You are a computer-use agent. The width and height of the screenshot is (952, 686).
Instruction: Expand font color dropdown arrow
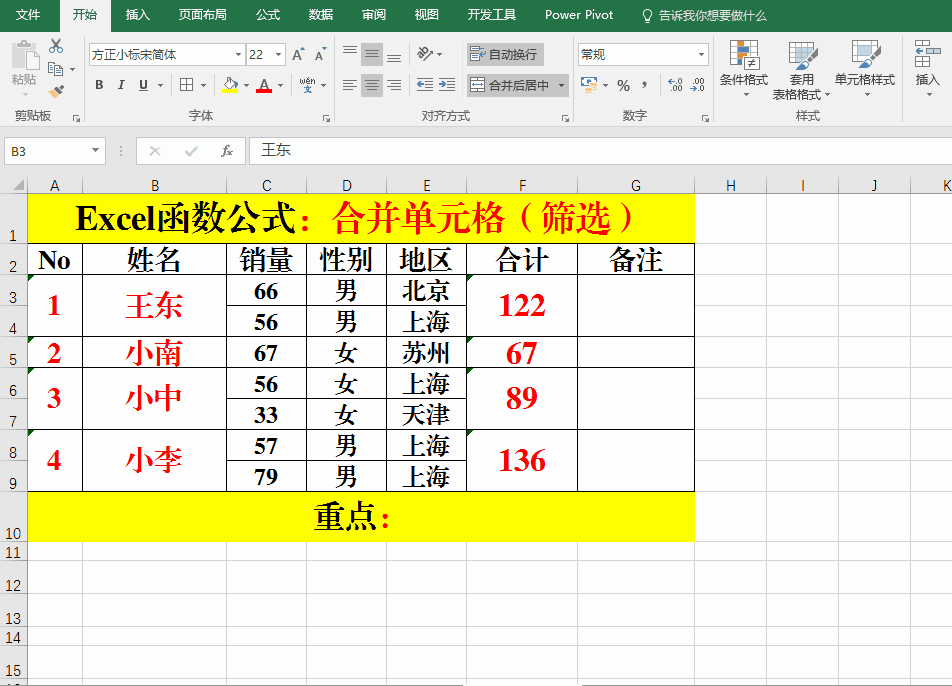click(x=280, y=86)
